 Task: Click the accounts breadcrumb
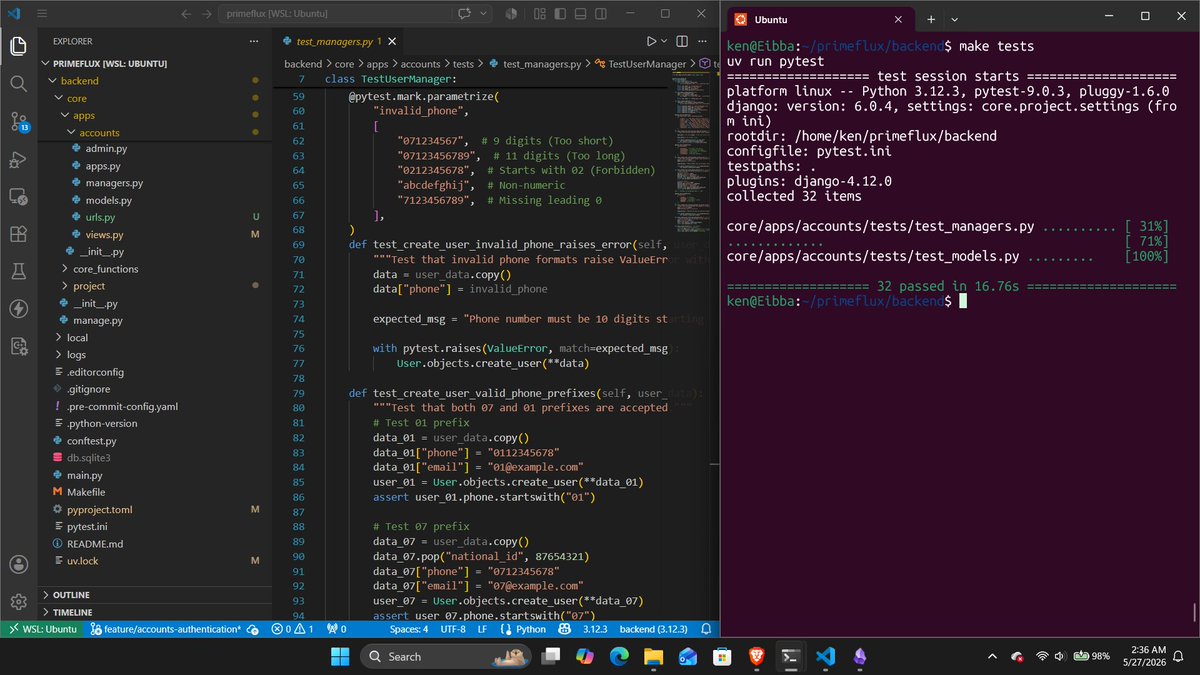[x=420, y=63]
